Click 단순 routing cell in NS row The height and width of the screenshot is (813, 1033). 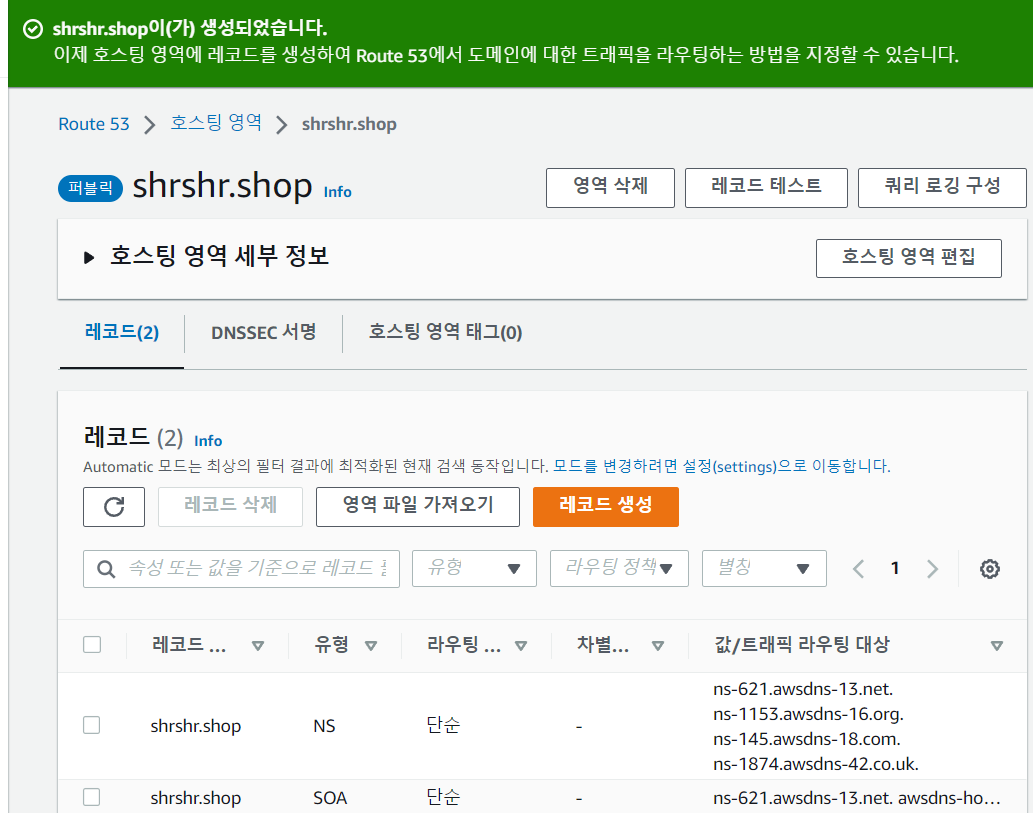tap(443, 725)
